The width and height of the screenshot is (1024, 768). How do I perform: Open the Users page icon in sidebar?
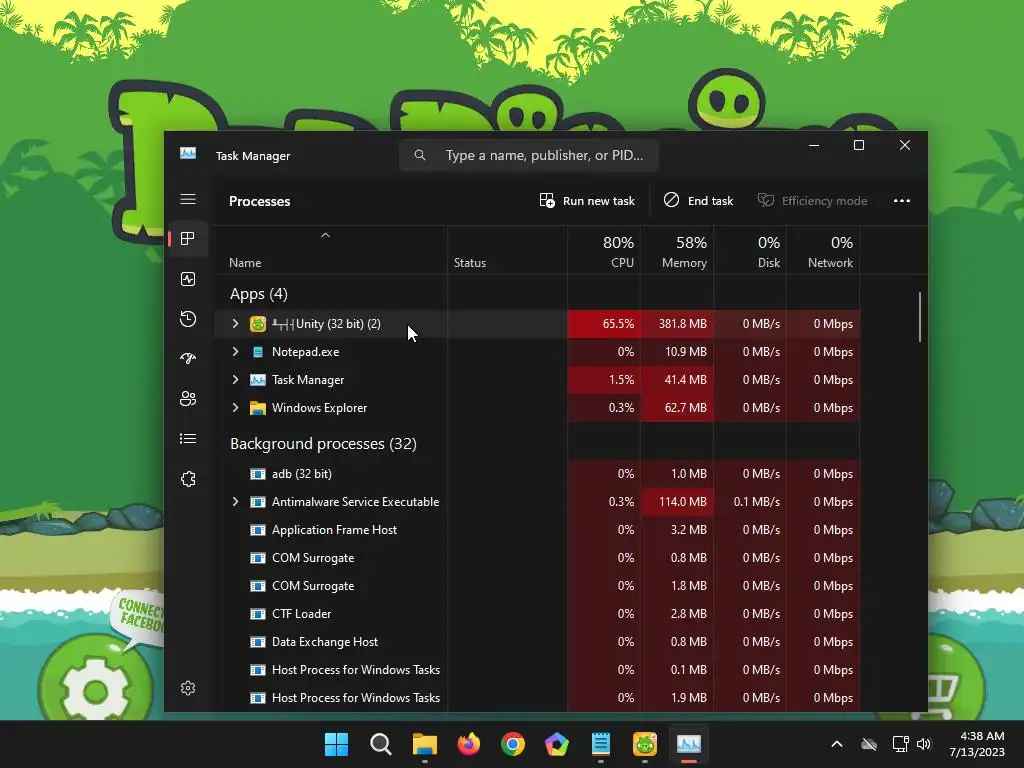point(188,398)
